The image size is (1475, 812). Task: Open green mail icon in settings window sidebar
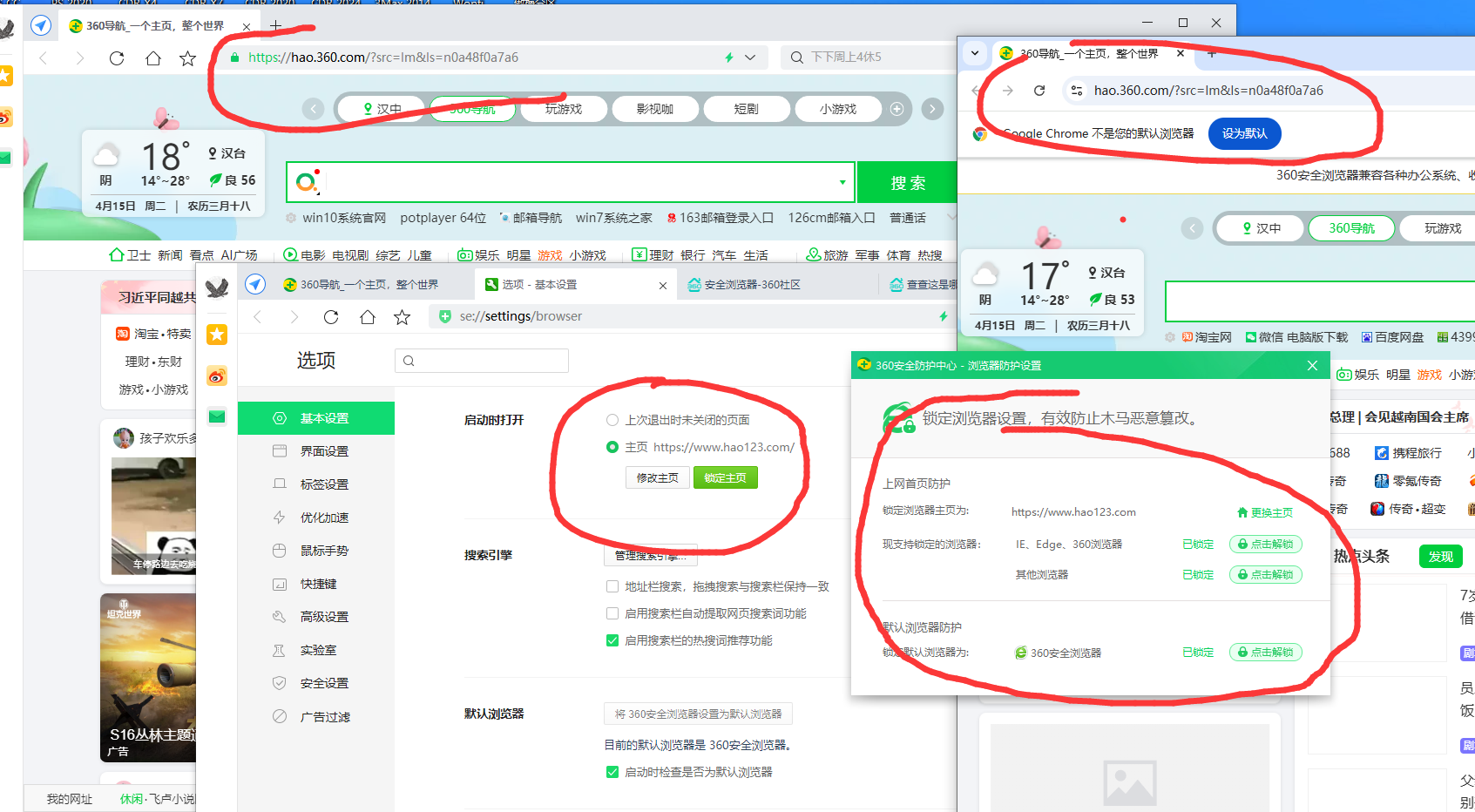pyautogui.click(x=217, y=416)
